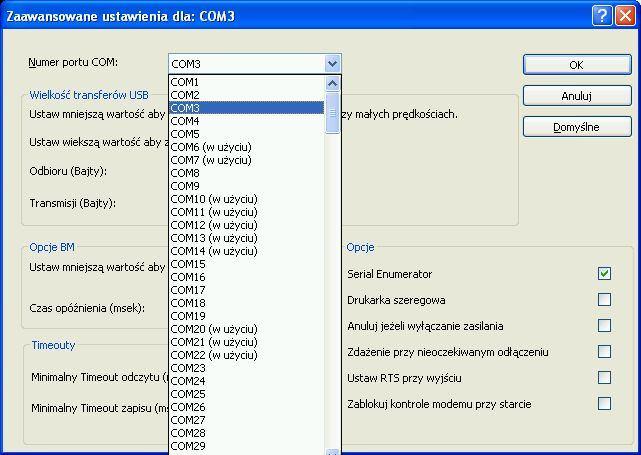Viewport: 641px width, 455px height.
Task: Close the COM3 advanced settings dialog
Action: coord(625,16)
